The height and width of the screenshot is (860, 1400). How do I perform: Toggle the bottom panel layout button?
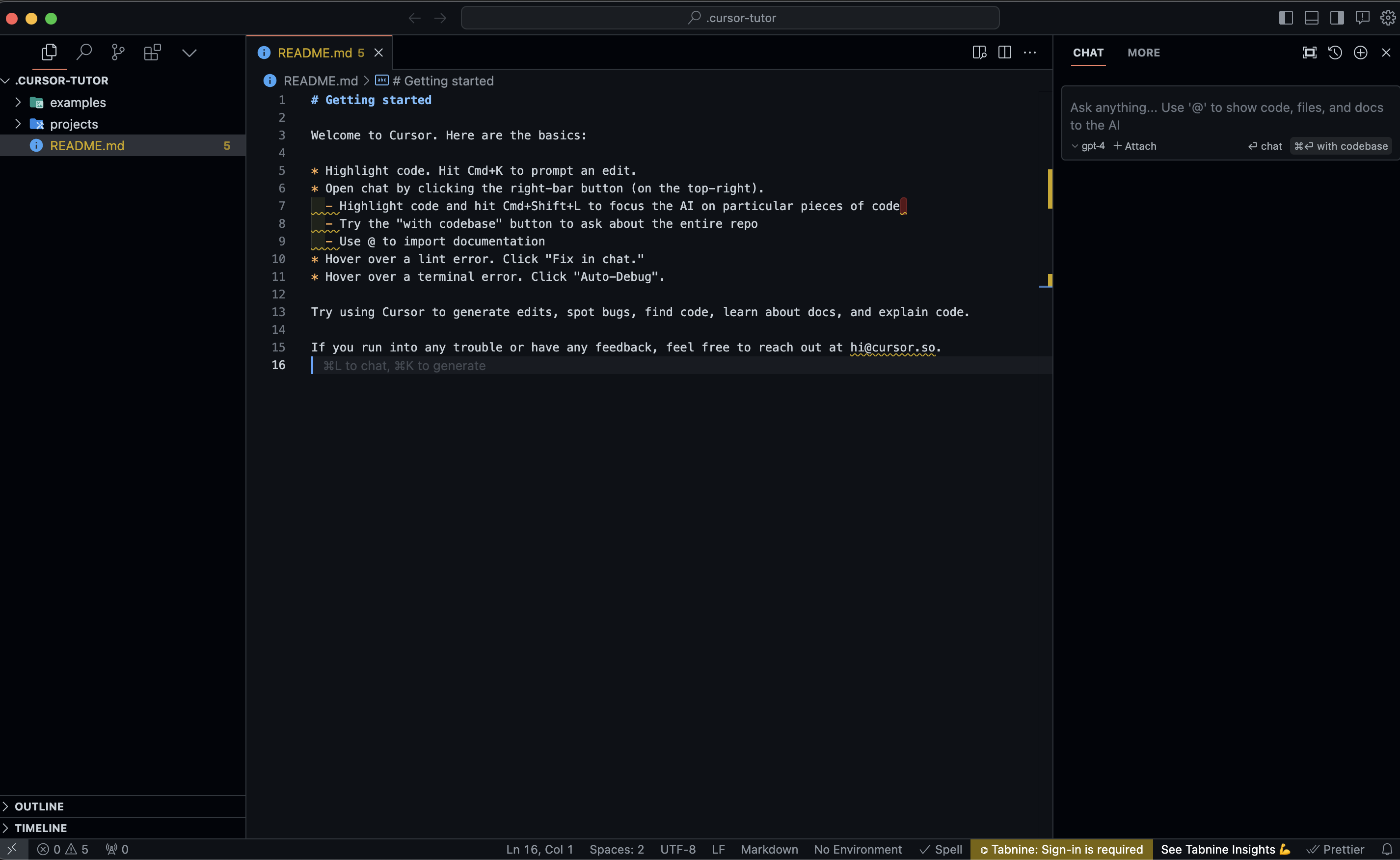(x=1311, y=18)
